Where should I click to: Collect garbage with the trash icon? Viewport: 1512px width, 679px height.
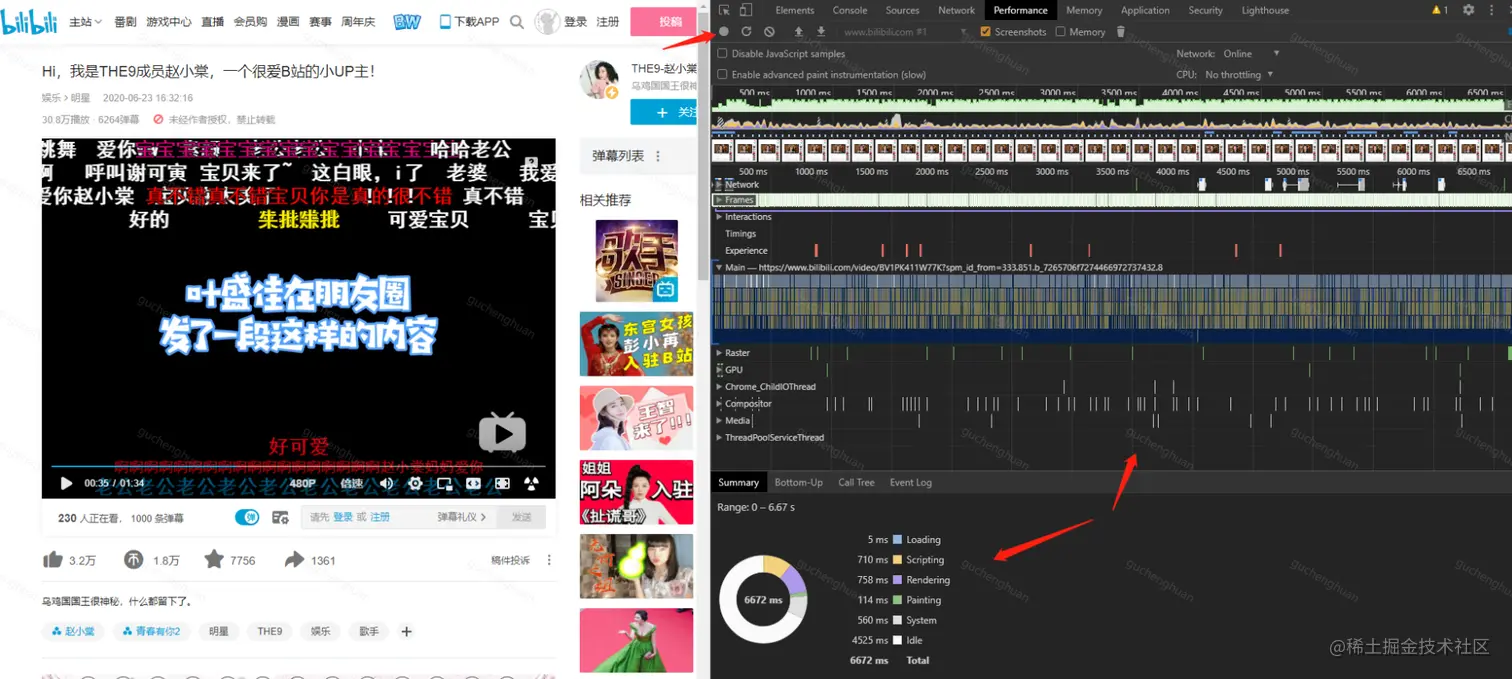point(1120,32)
